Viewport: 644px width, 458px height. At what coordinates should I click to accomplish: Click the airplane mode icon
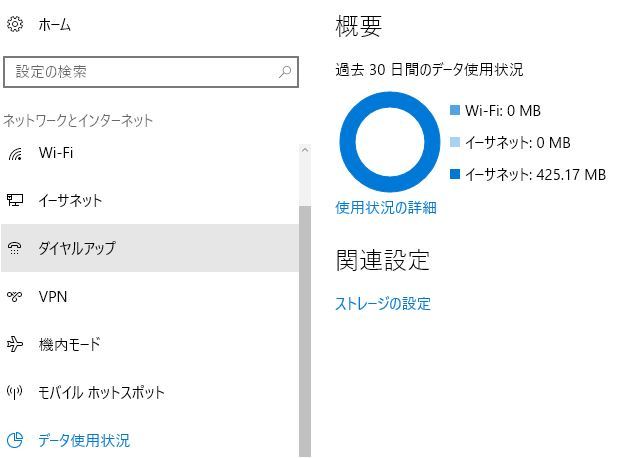pyautogui.click(x=15, y=345)
